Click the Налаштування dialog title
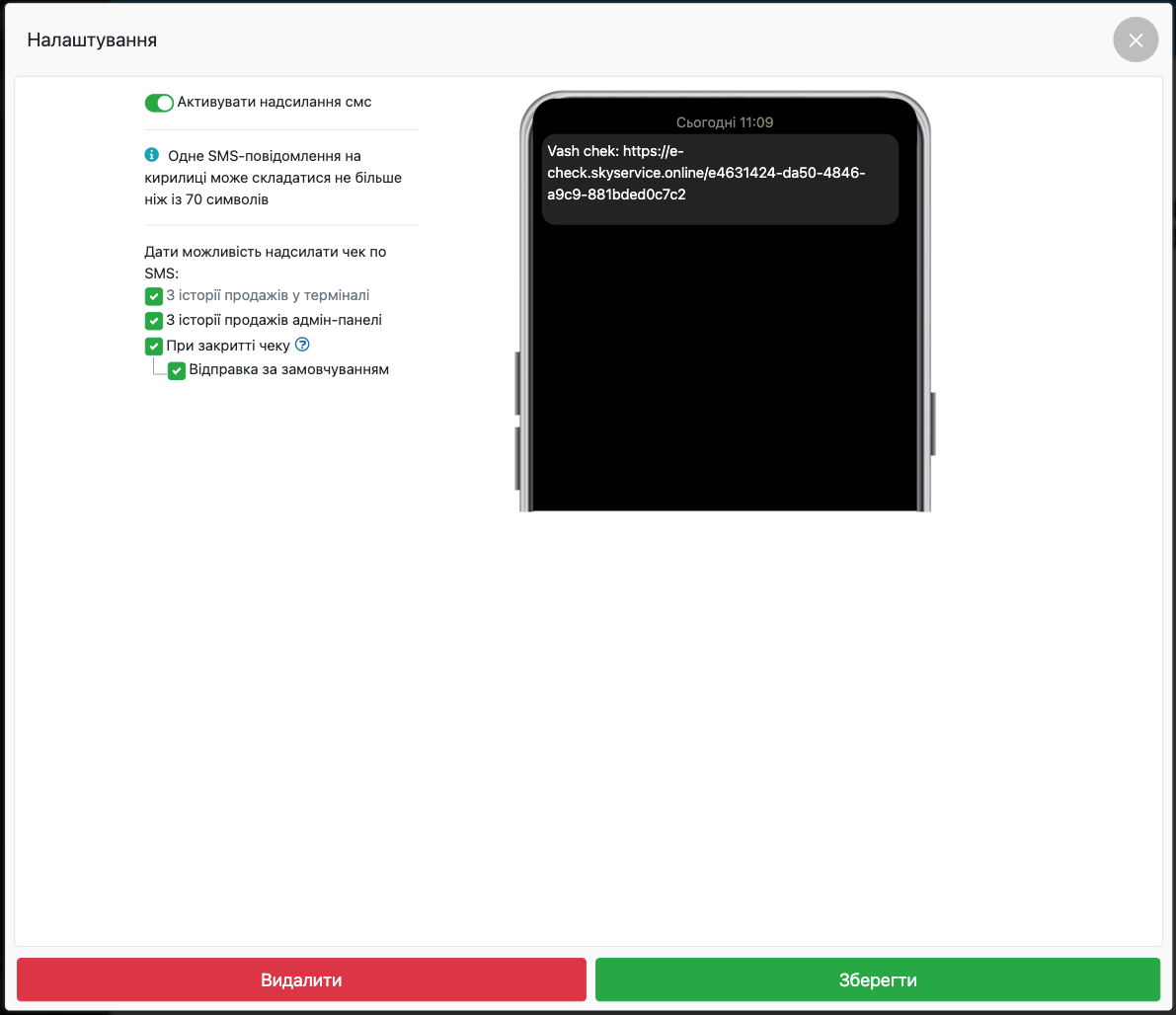The image size is (1176, 1015). (x=92, y=40)
